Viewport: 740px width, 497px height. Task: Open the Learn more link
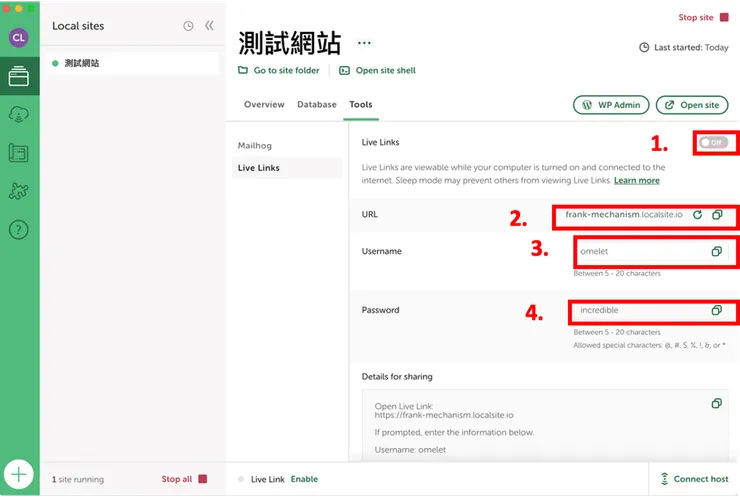[x=637, y=180]
